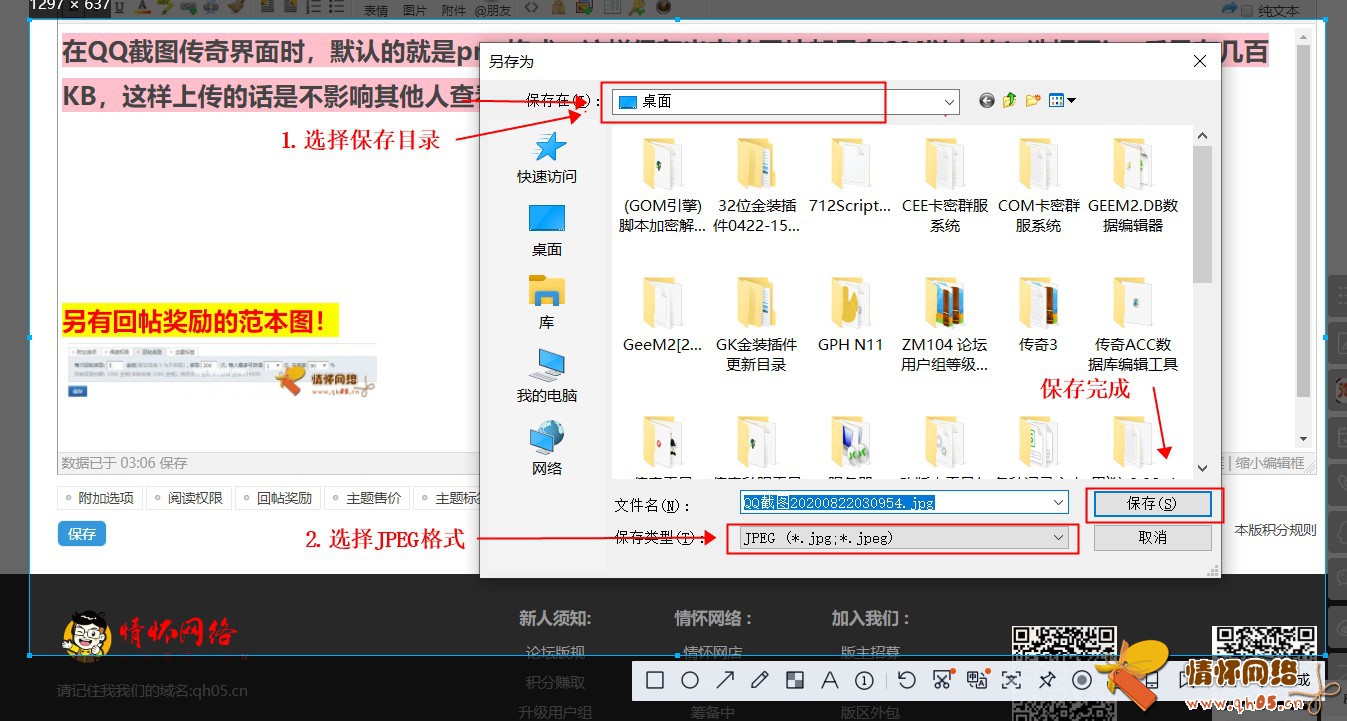Click the 图片 image editor button
1347x721 pixels.
(x=415, y=10)
